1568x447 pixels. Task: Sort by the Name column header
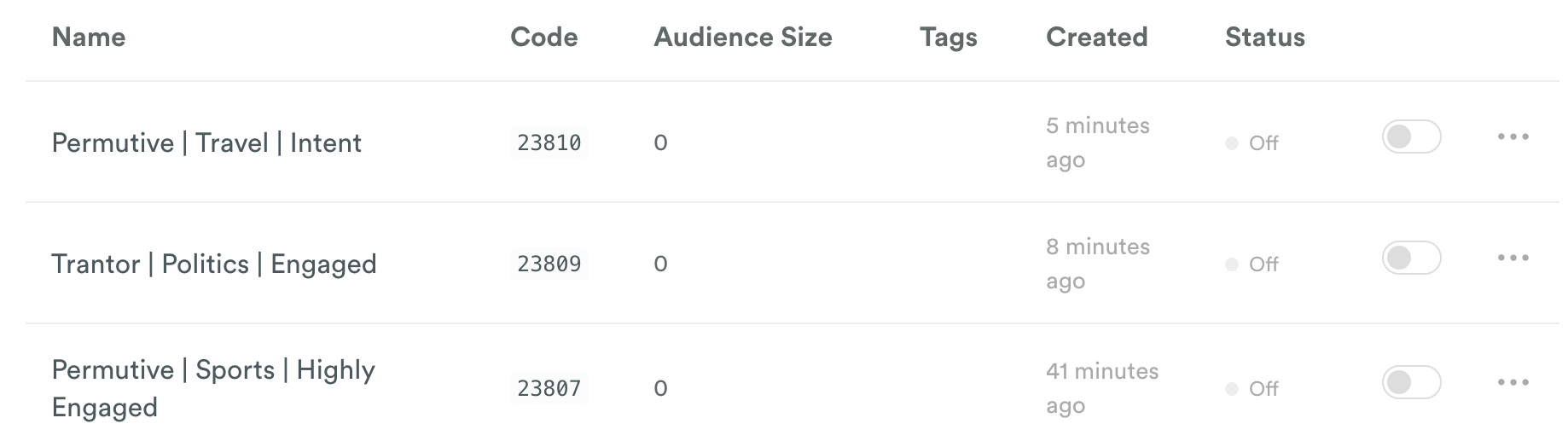pos(89,37)
